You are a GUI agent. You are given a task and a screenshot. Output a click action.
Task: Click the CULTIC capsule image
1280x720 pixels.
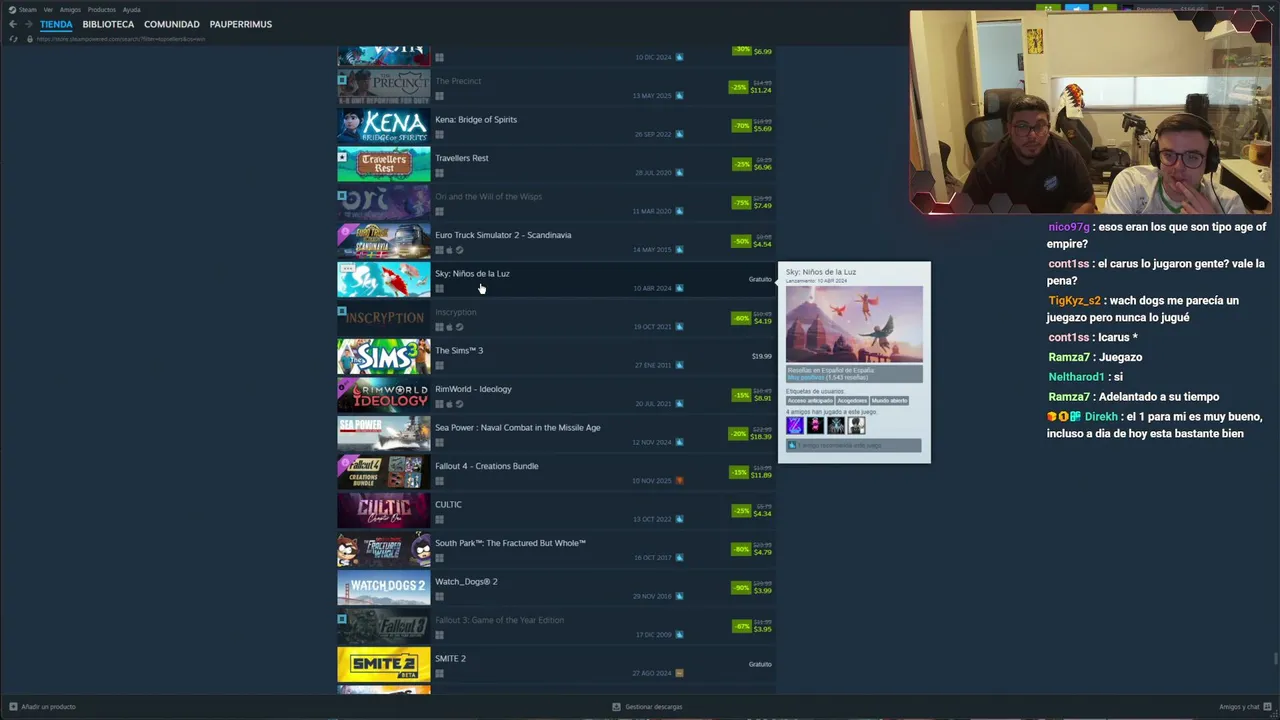[x=384, y=511]
